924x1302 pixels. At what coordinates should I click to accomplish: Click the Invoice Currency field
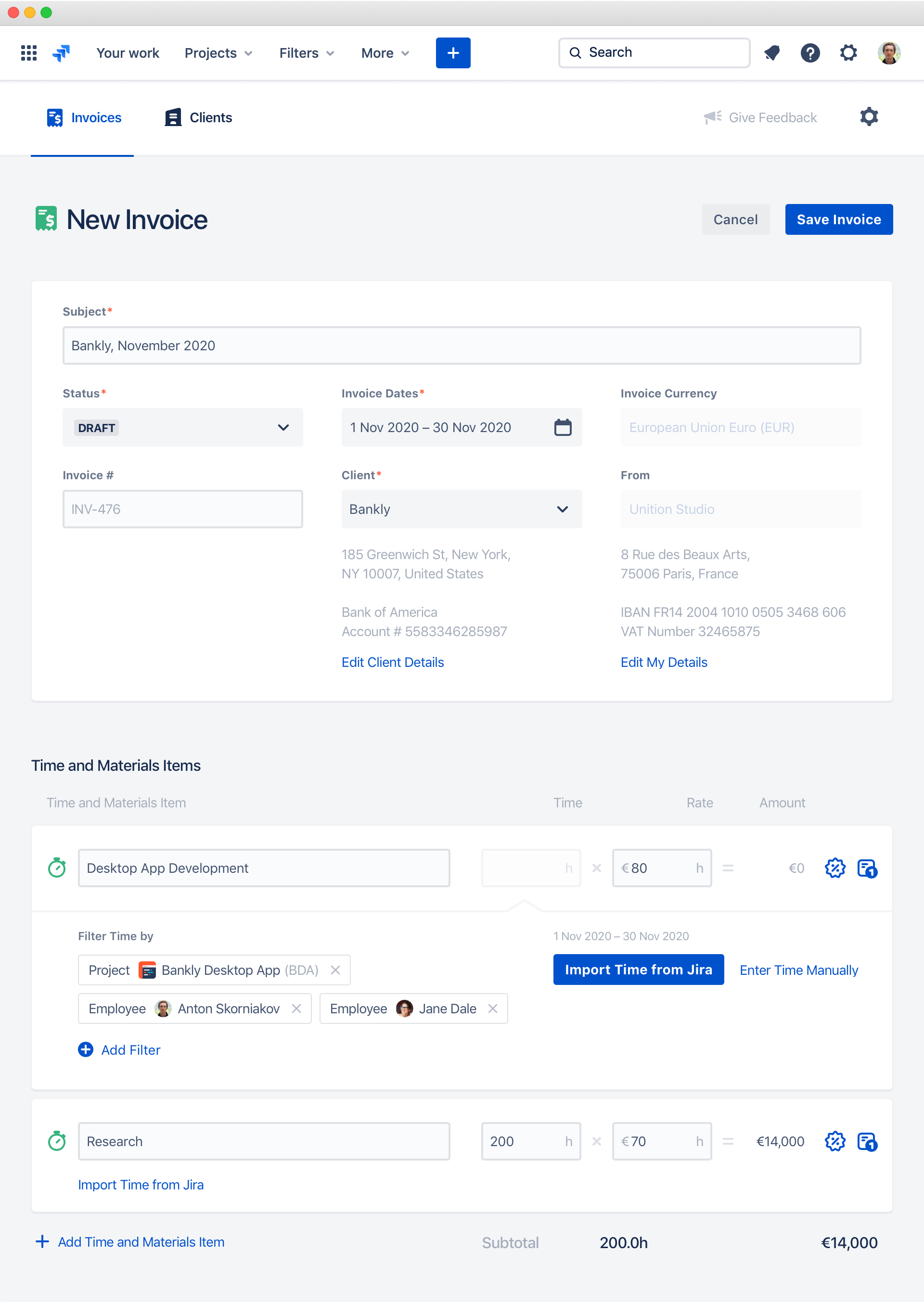(741, 427)
